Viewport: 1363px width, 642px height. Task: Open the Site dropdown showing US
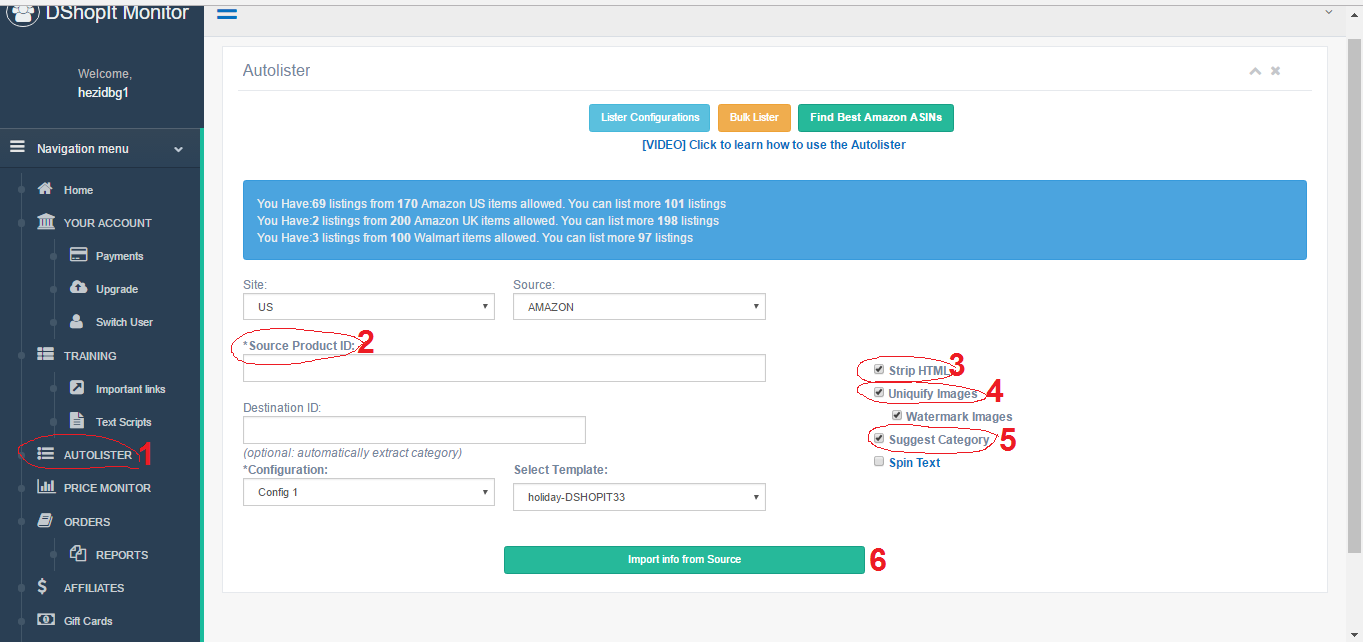(x=369, y=307)
